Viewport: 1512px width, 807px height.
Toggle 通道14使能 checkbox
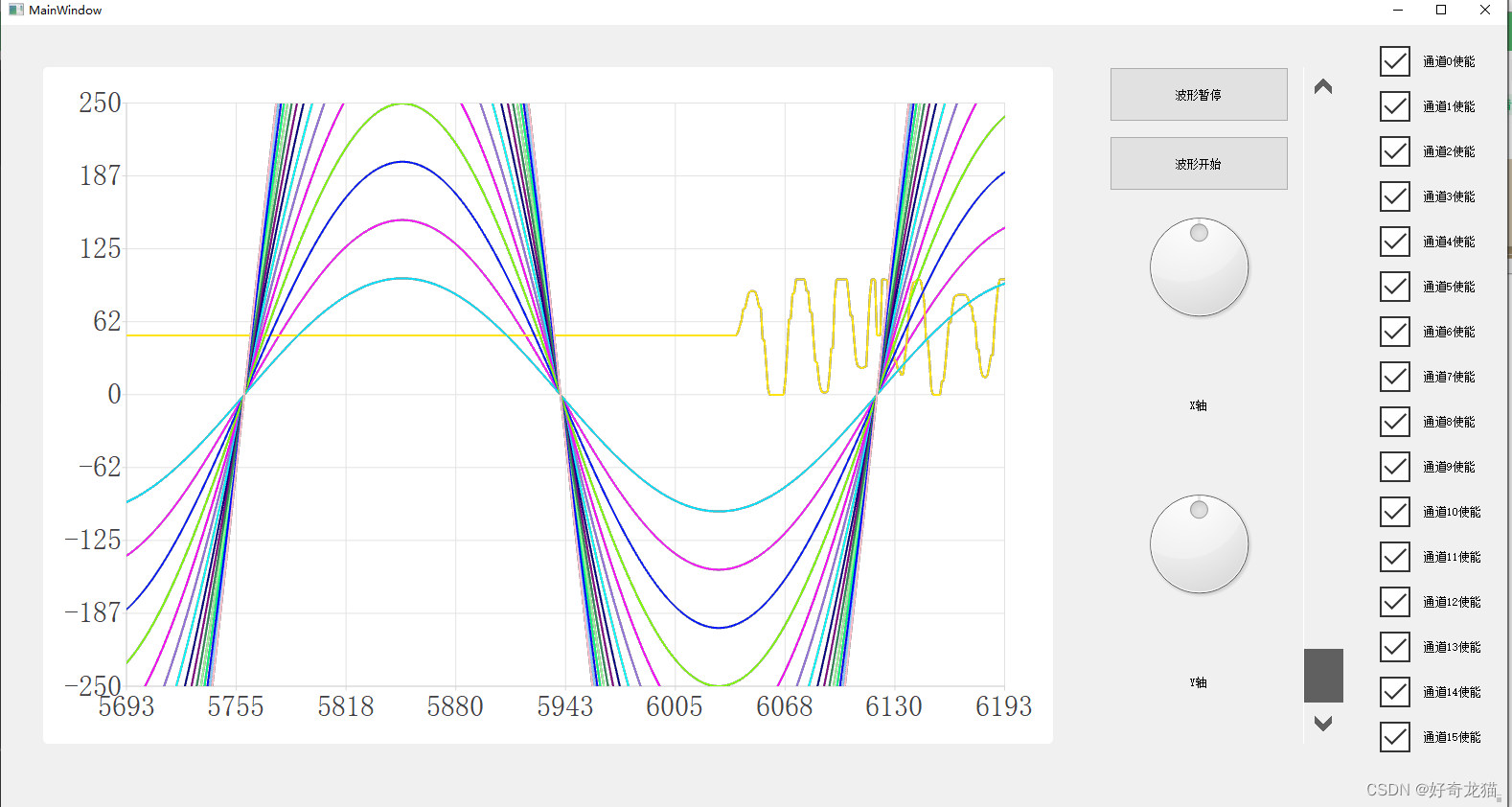(x=1395, y=692)
